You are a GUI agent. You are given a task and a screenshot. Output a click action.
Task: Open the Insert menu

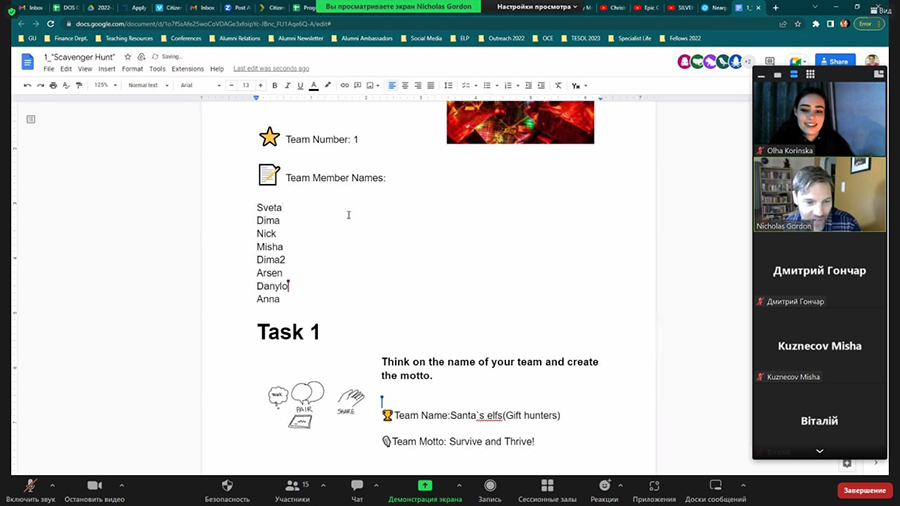tap(107, 69)
